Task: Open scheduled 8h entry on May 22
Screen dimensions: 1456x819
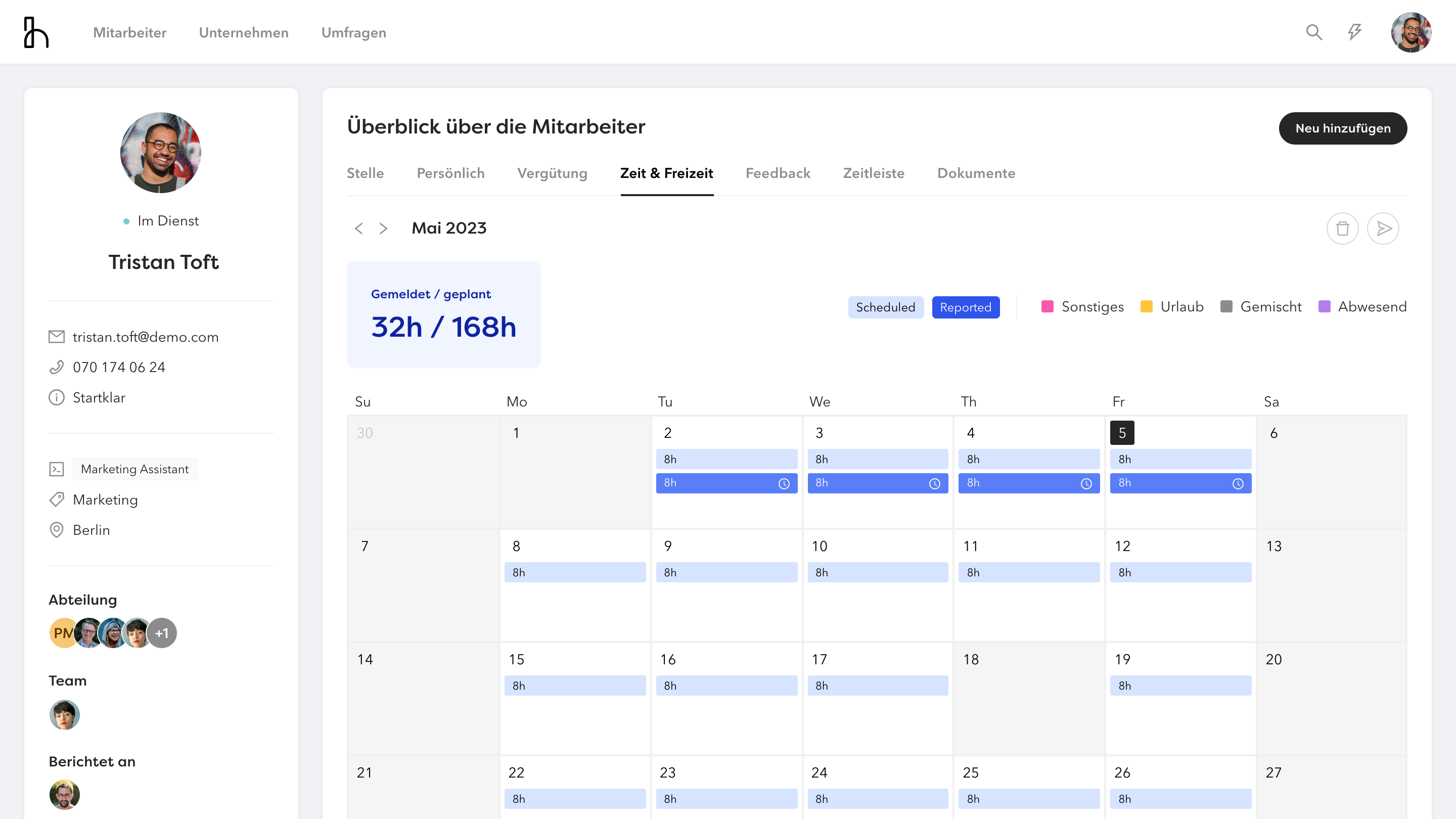Action: [575, 799]
